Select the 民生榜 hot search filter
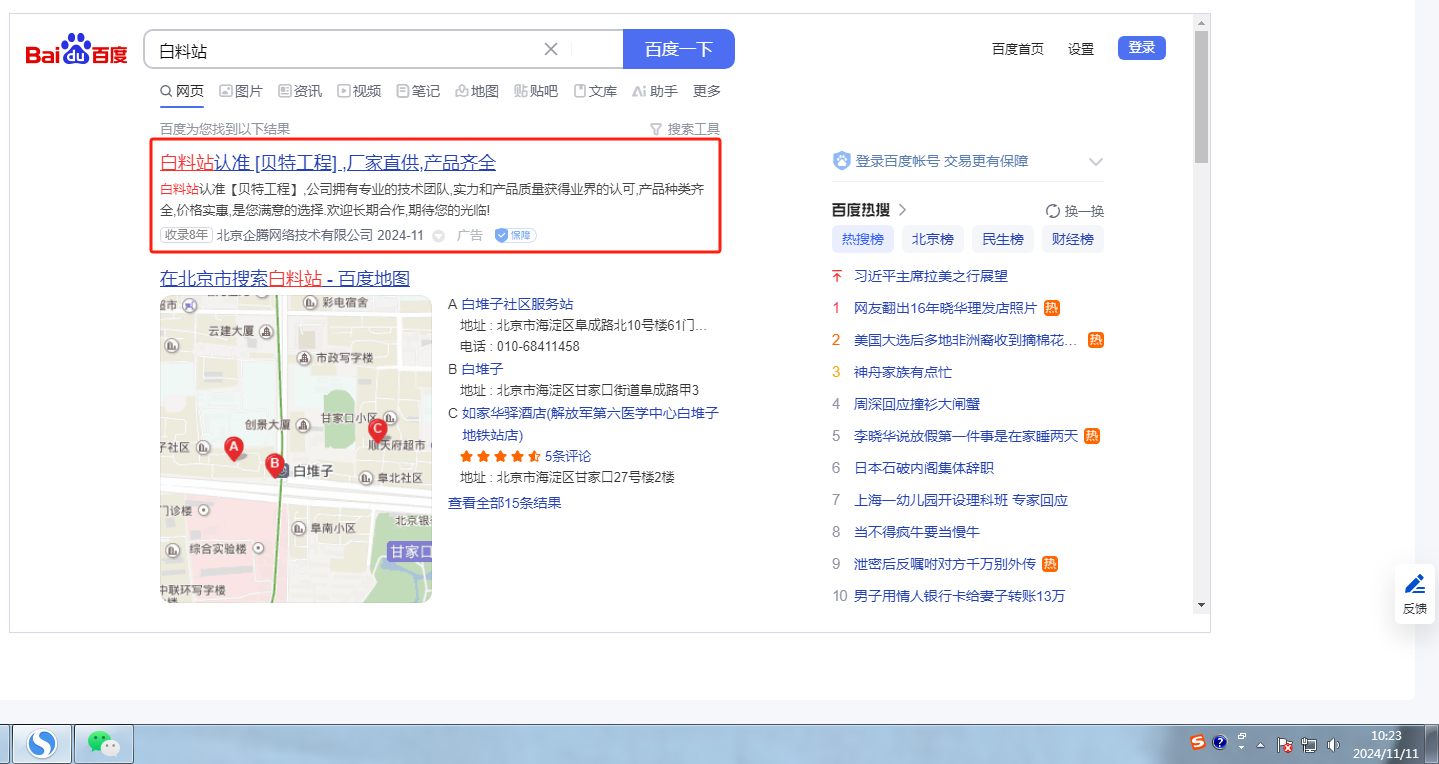This screenshot has height=764, width=1439. [x=1002, y=239]
